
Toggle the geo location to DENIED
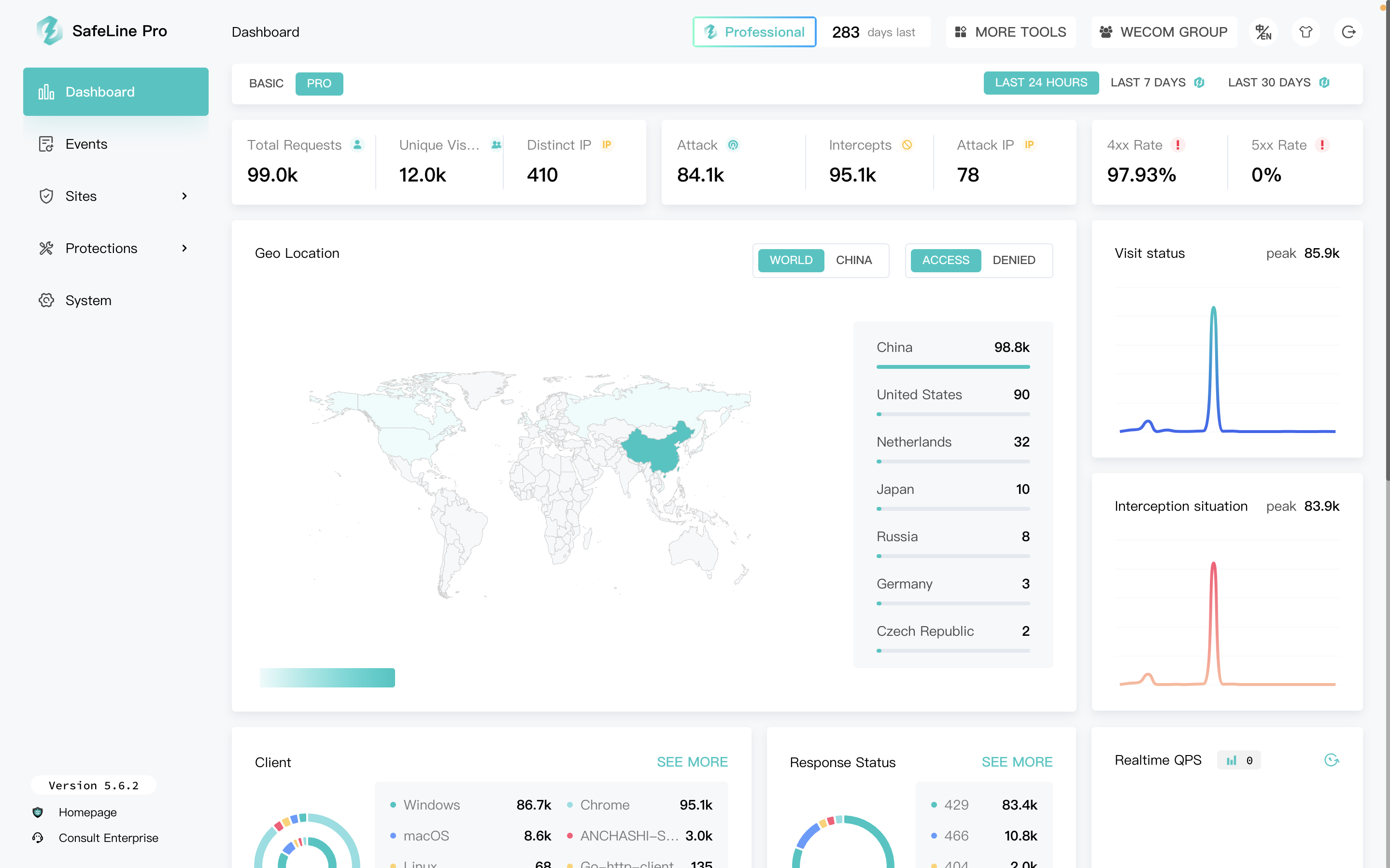1013,260
